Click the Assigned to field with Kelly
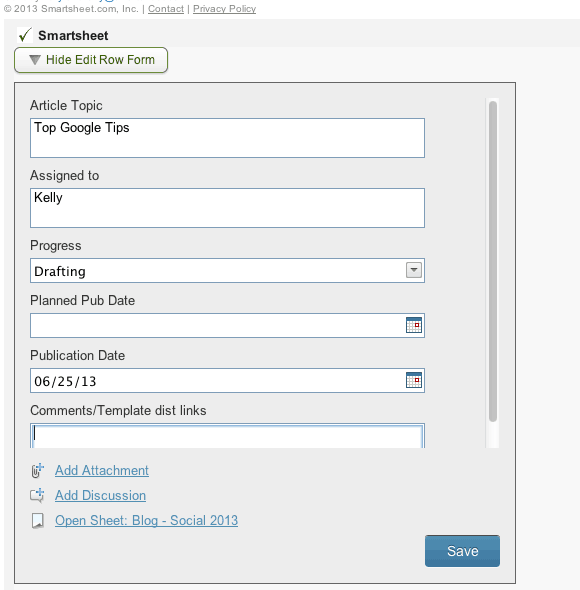Screen dimensions: 580x590 227,208
